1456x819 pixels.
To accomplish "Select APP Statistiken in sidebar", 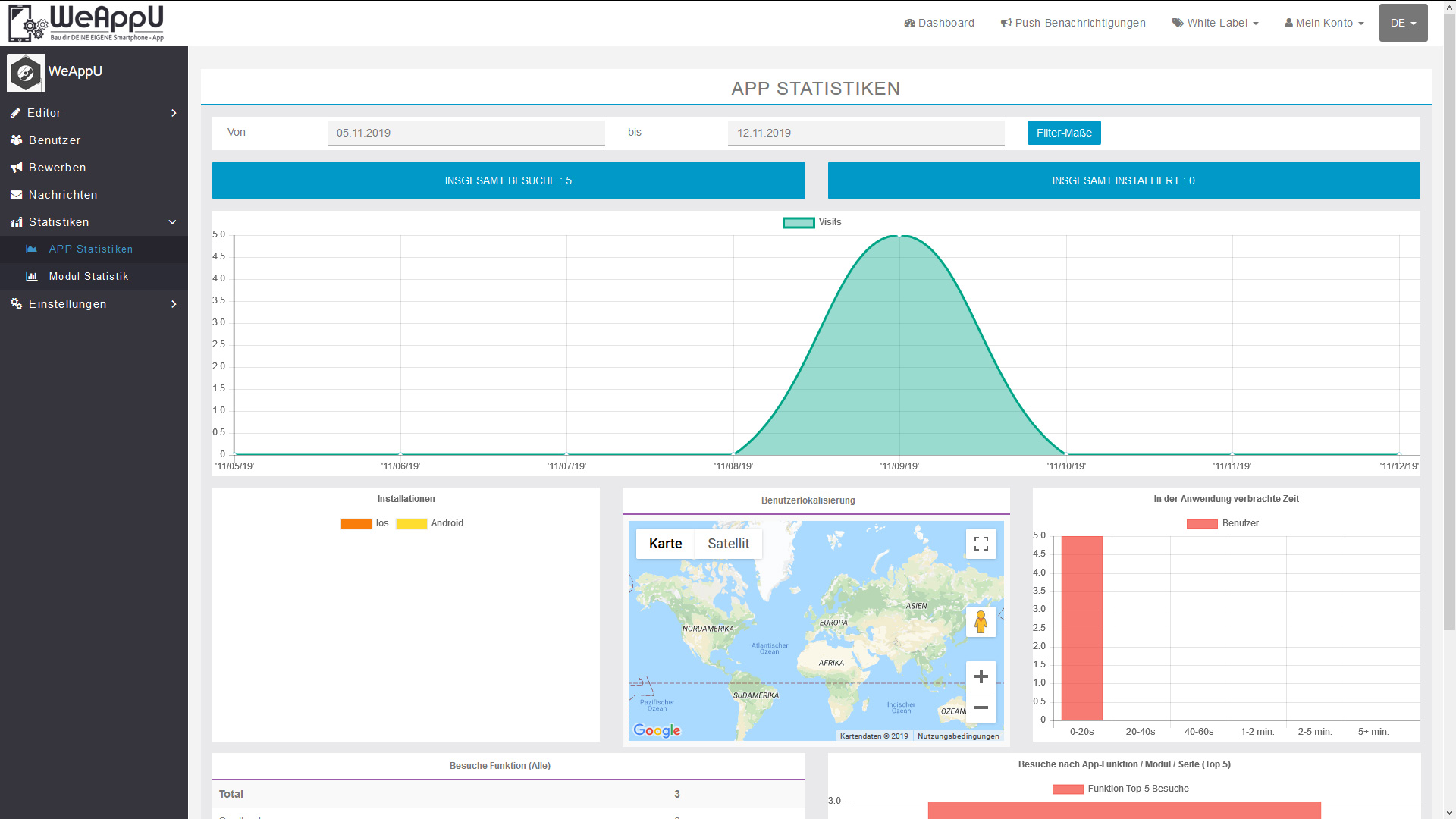I will pos(94,249).
